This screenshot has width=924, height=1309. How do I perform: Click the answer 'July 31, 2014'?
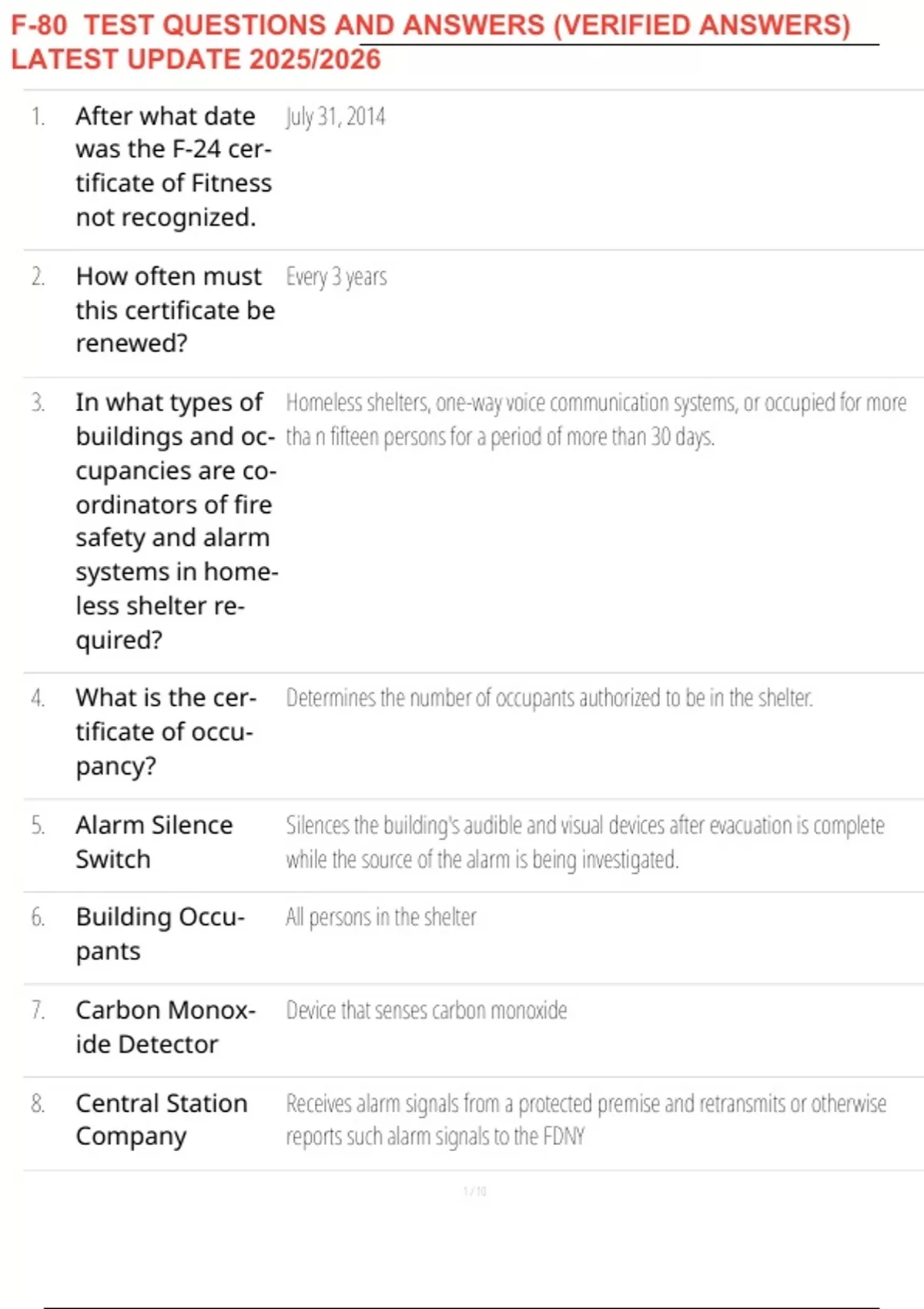point(336,117)
